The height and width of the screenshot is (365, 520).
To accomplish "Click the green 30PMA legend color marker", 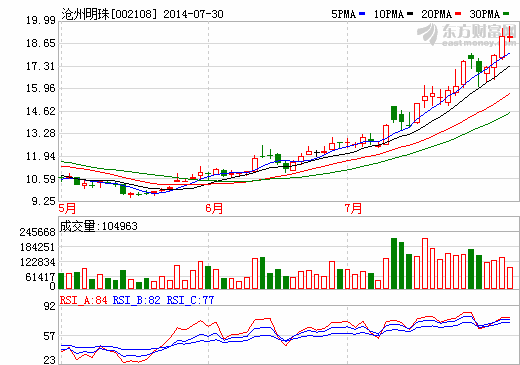I will tap(506, 14).
